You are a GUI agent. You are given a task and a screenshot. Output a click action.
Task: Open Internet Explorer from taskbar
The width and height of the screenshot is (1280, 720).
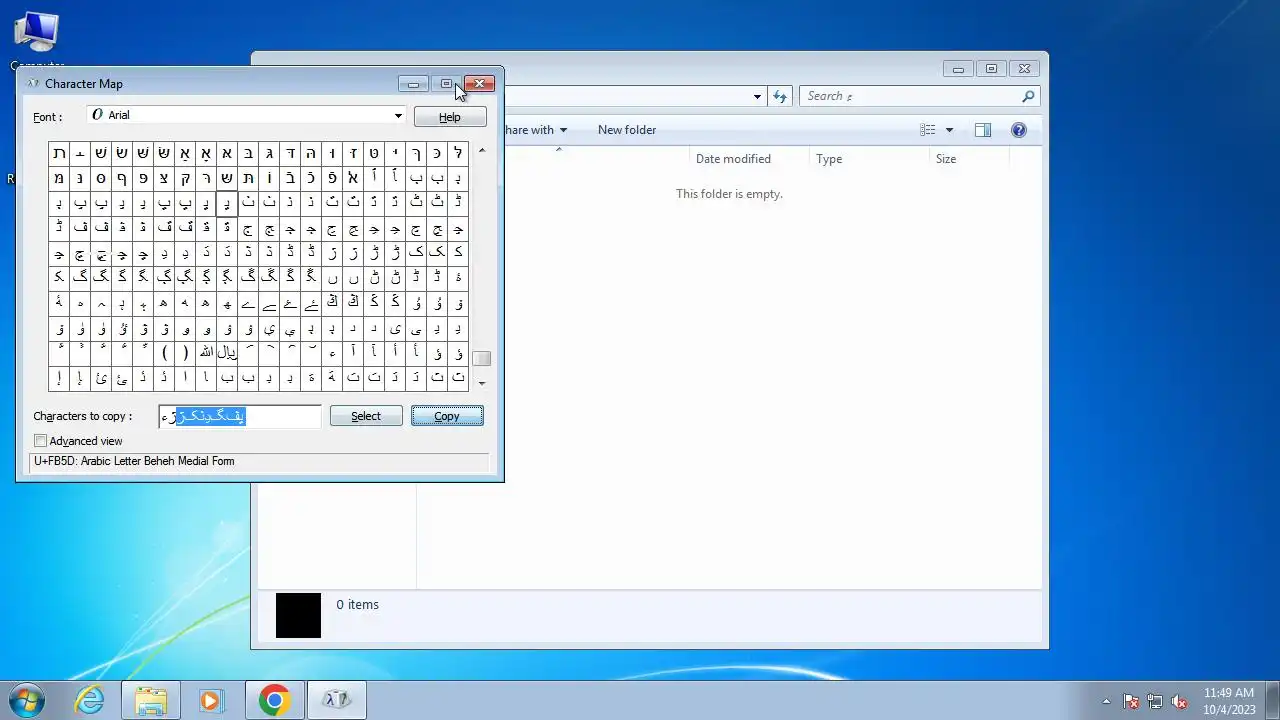coord(90,700)
